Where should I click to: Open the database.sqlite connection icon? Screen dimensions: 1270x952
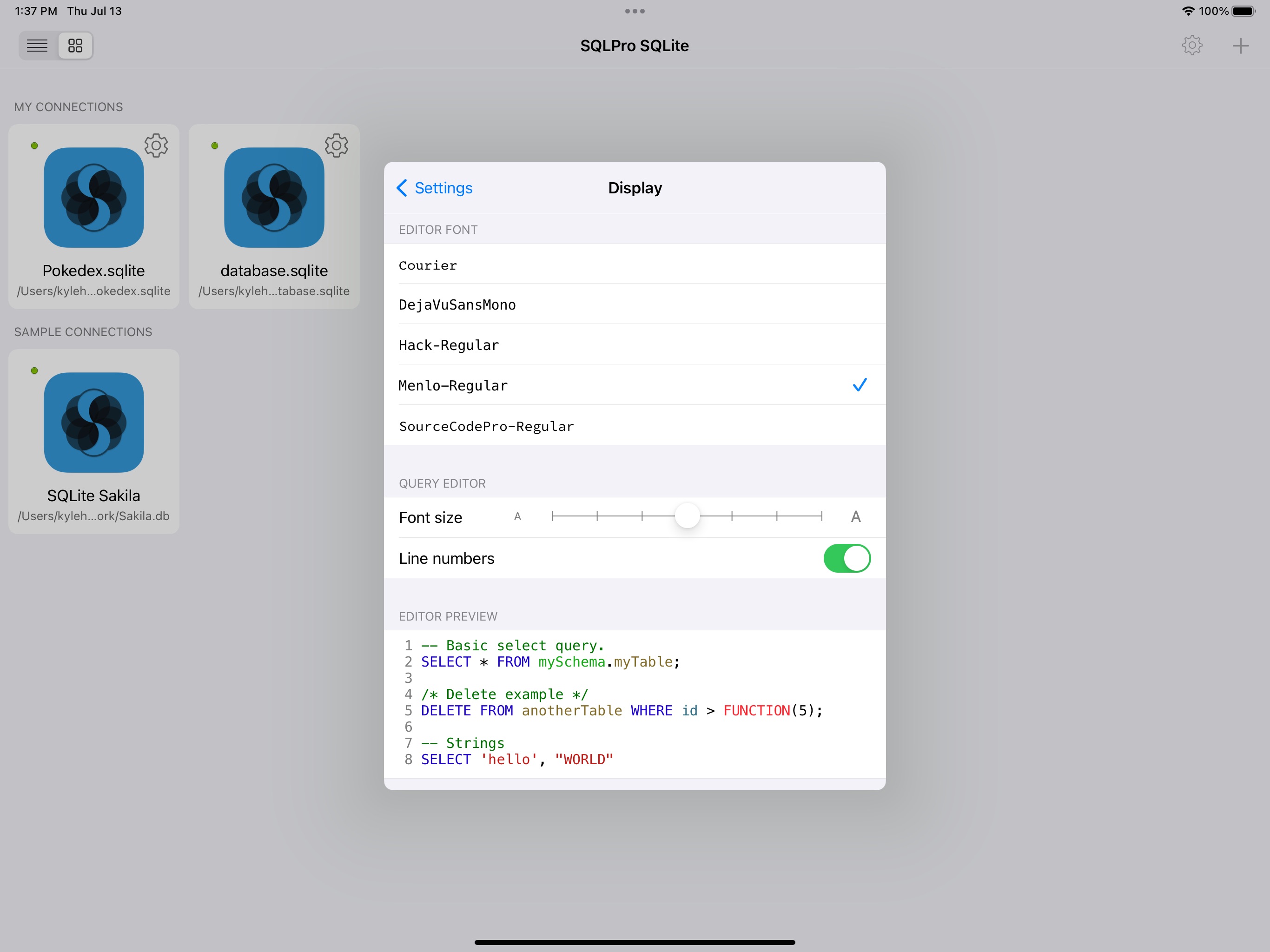click(x=274, y=198)
